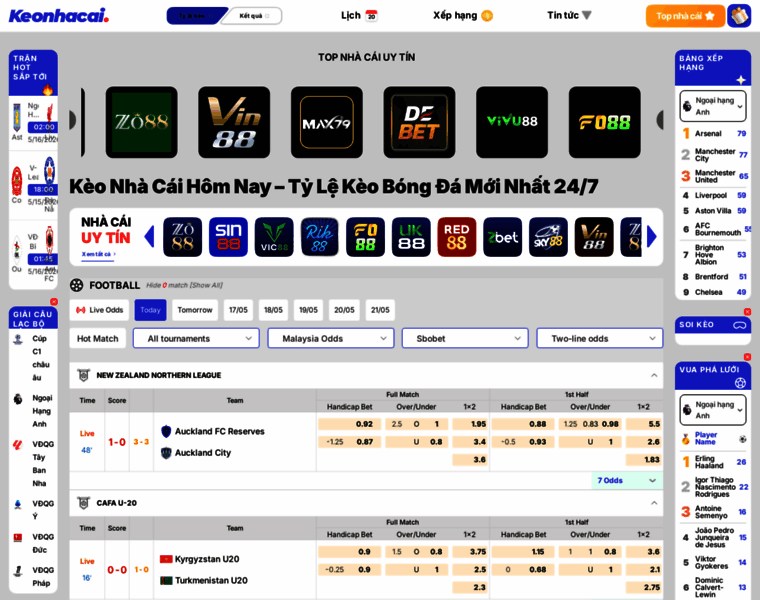Click the next arrow of the top bookmaker carousel
The image size is (760, 600).
point(660,120)
